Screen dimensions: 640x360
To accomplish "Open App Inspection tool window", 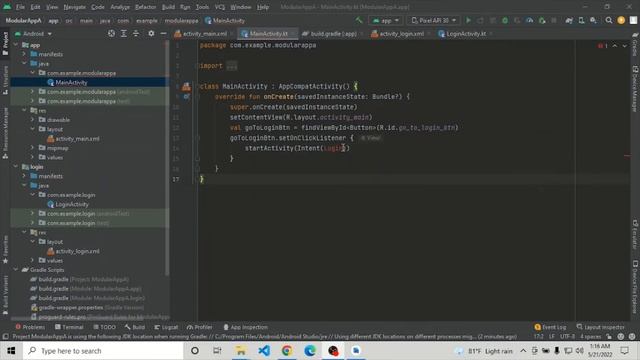I will (x=246, y=327).
